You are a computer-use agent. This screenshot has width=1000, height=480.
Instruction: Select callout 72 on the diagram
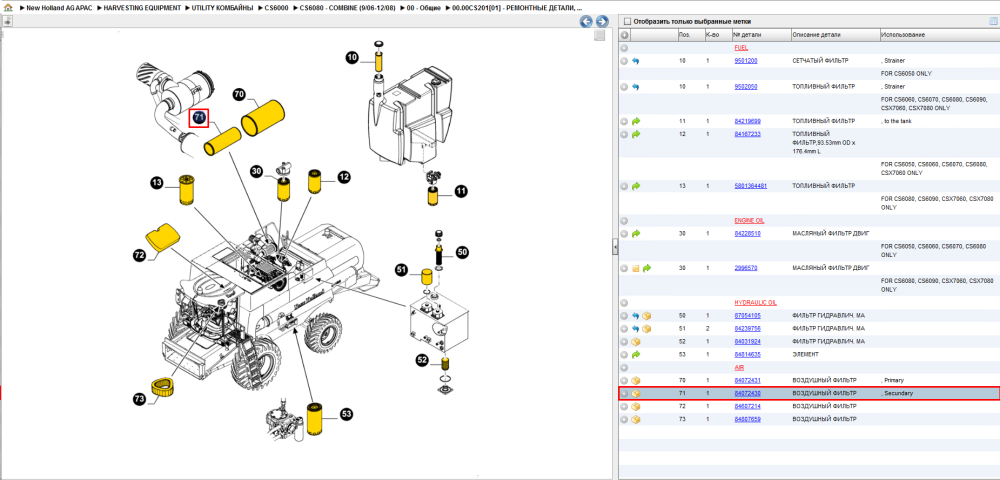point(140,255)
